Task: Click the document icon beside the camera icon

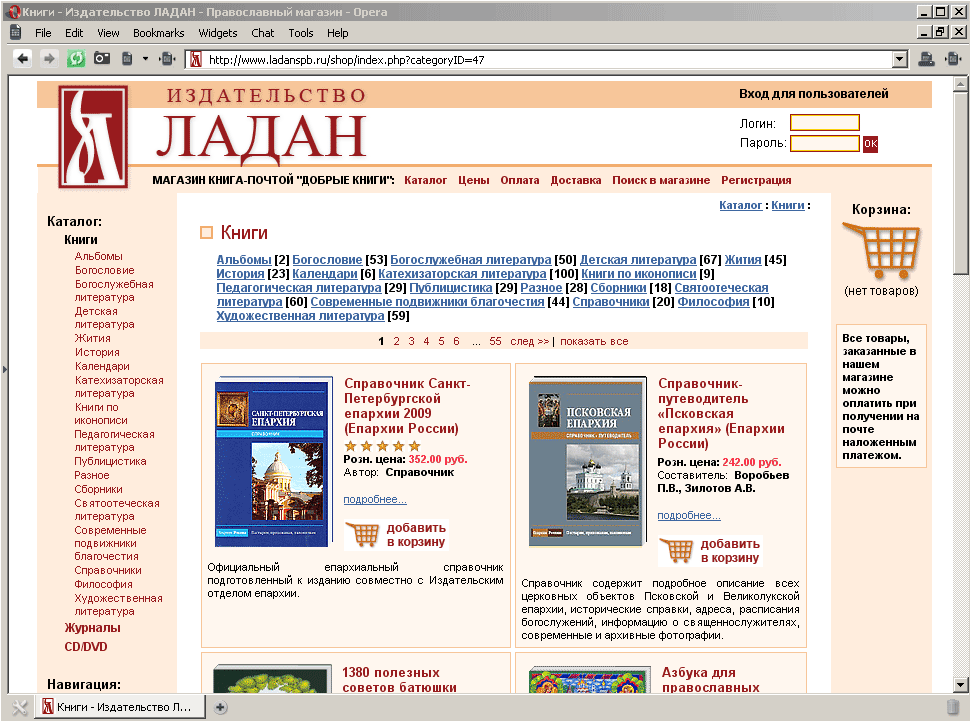Action: [x=127, y=59]
